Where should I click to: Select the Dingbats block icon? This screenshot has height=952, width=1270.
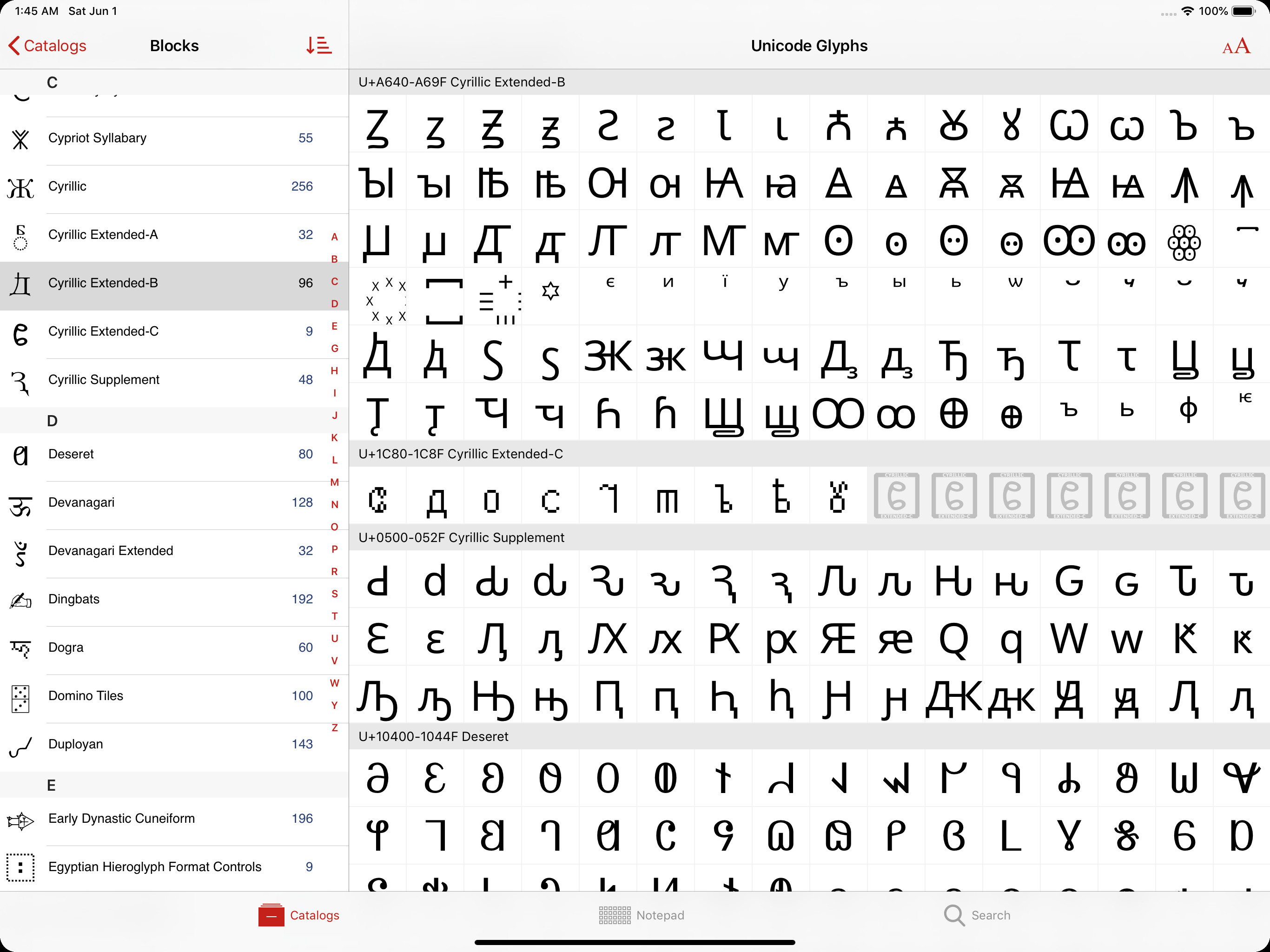20,601
